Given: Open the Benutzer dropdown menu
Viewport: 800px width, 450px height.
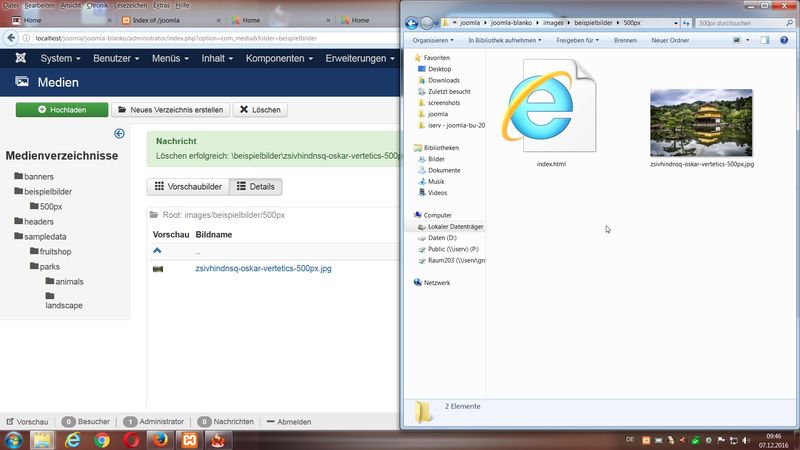Looking at the screenshot, I should click(x=116, y=58).
